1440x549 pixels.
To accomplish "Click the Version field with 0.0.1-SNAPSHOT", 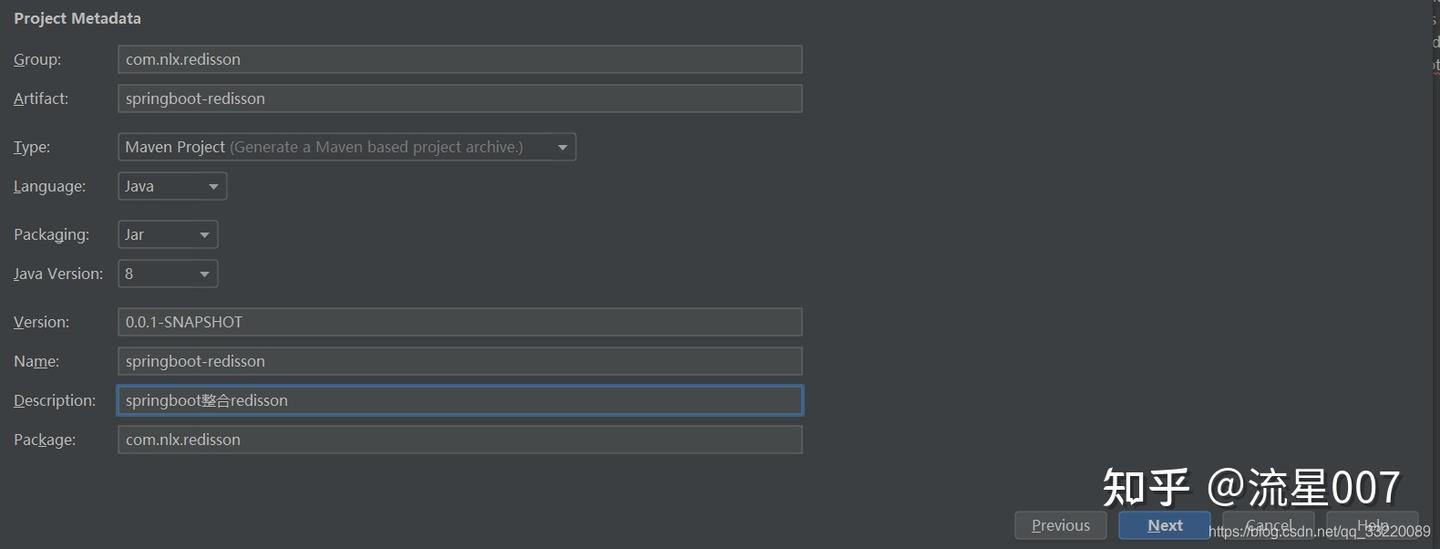I will (459, 322).
